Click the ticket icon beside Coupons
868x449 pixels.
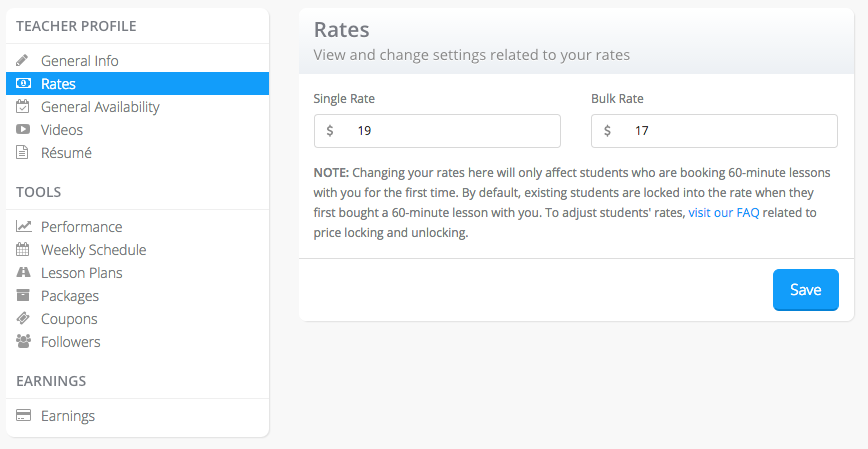click(x=23, y=318)
